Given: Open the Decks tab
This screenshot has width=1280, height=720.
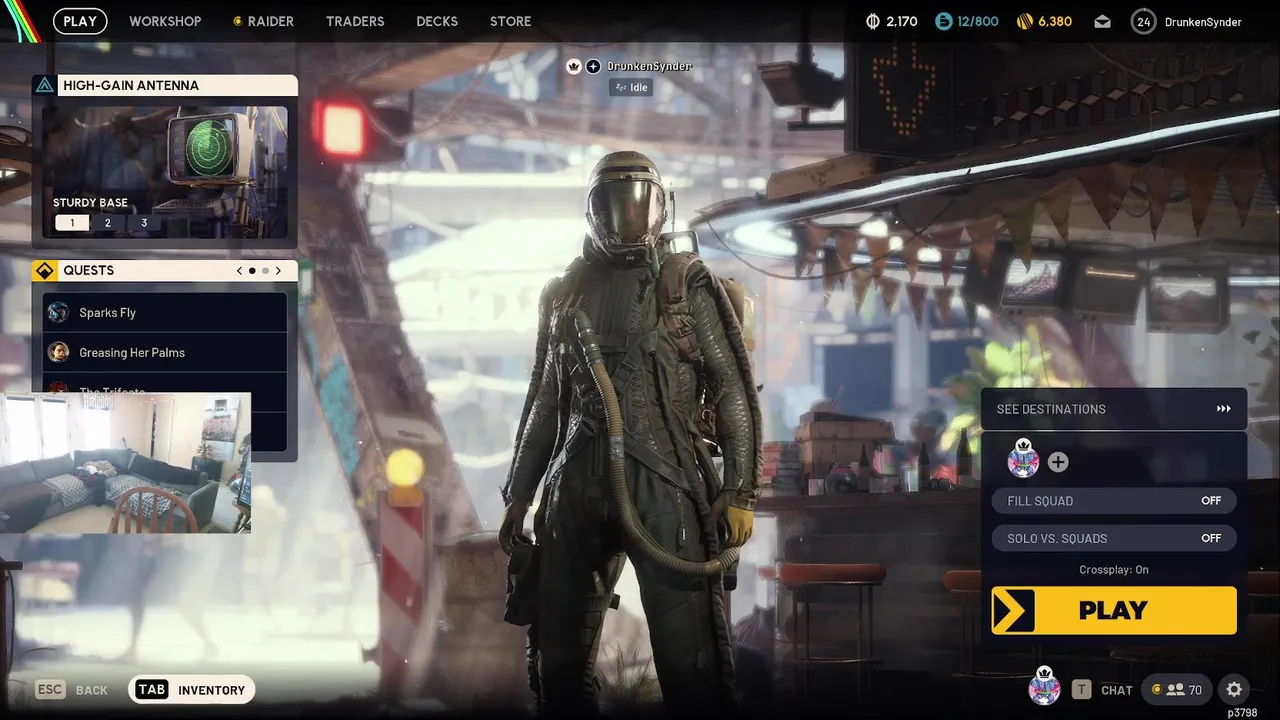Looking at the screenshot, I should (437, 21).
